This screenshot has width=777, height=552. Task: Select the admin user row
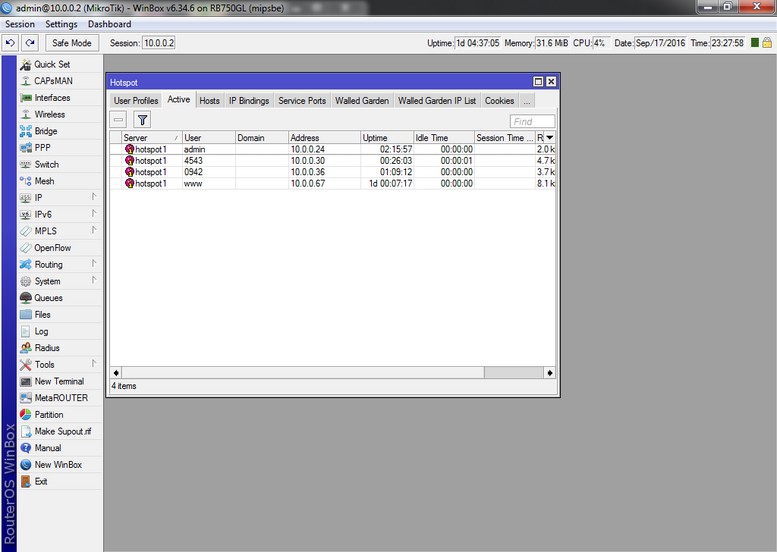click(x=333, y=149)
